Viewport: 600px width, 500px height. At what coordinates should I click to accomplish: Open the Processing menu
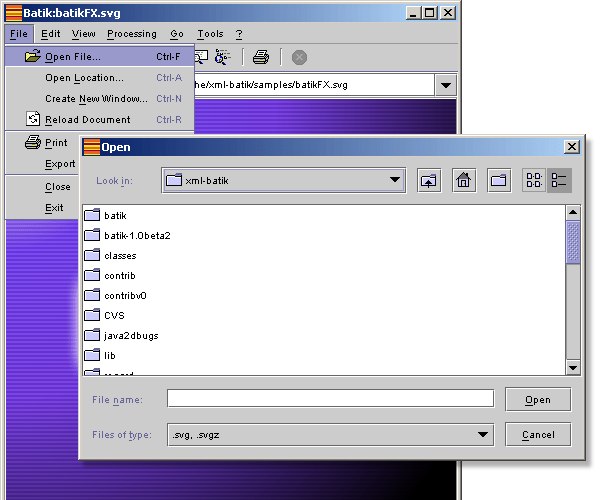pos(131,34)
